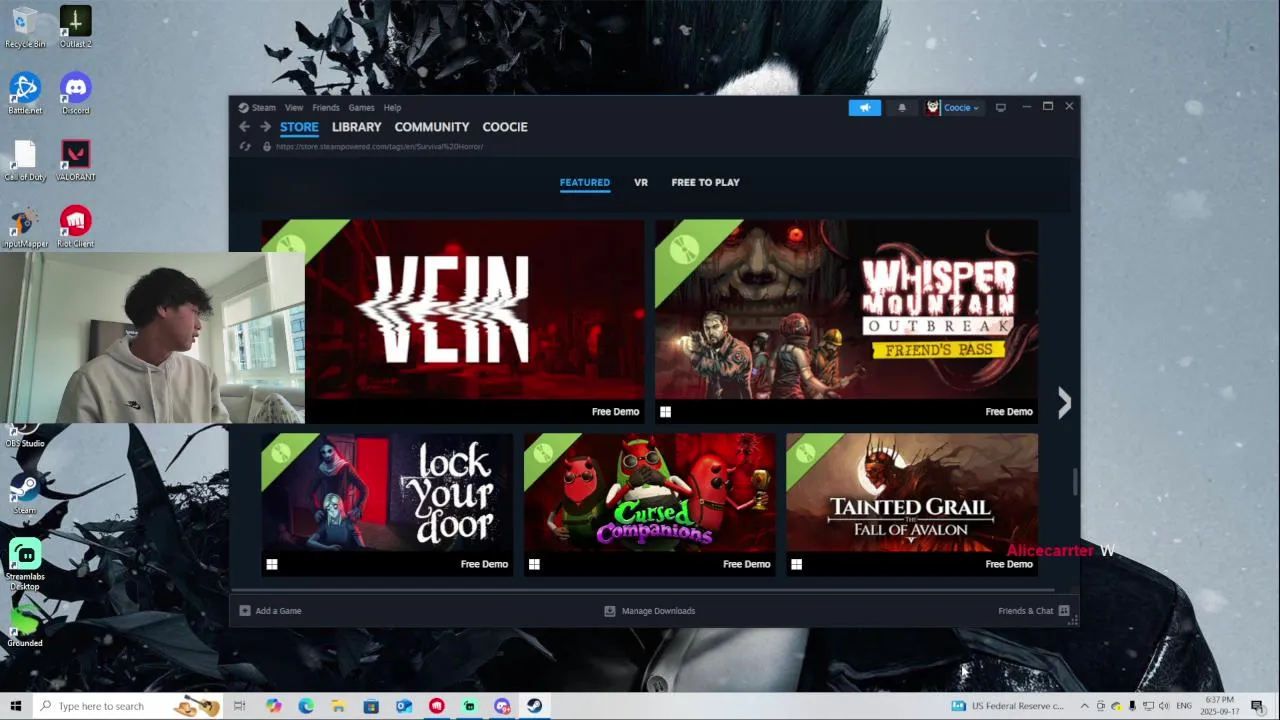
Task: Select the Grounded desktop icon
Action: point(25,628)
